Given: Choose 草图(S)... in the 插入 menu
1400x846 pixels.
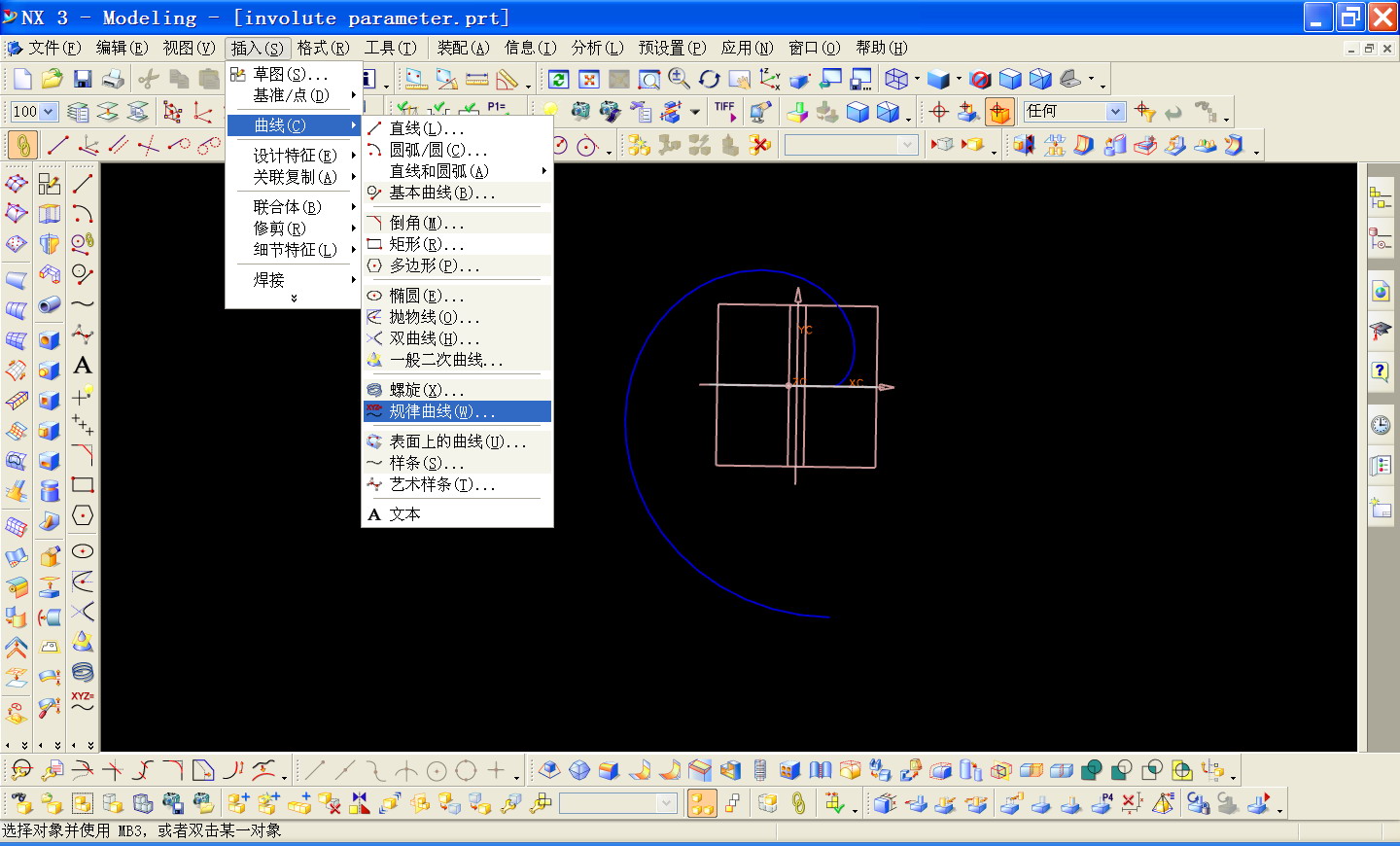Looking at the screenshot, I should (x=294, y=74).
